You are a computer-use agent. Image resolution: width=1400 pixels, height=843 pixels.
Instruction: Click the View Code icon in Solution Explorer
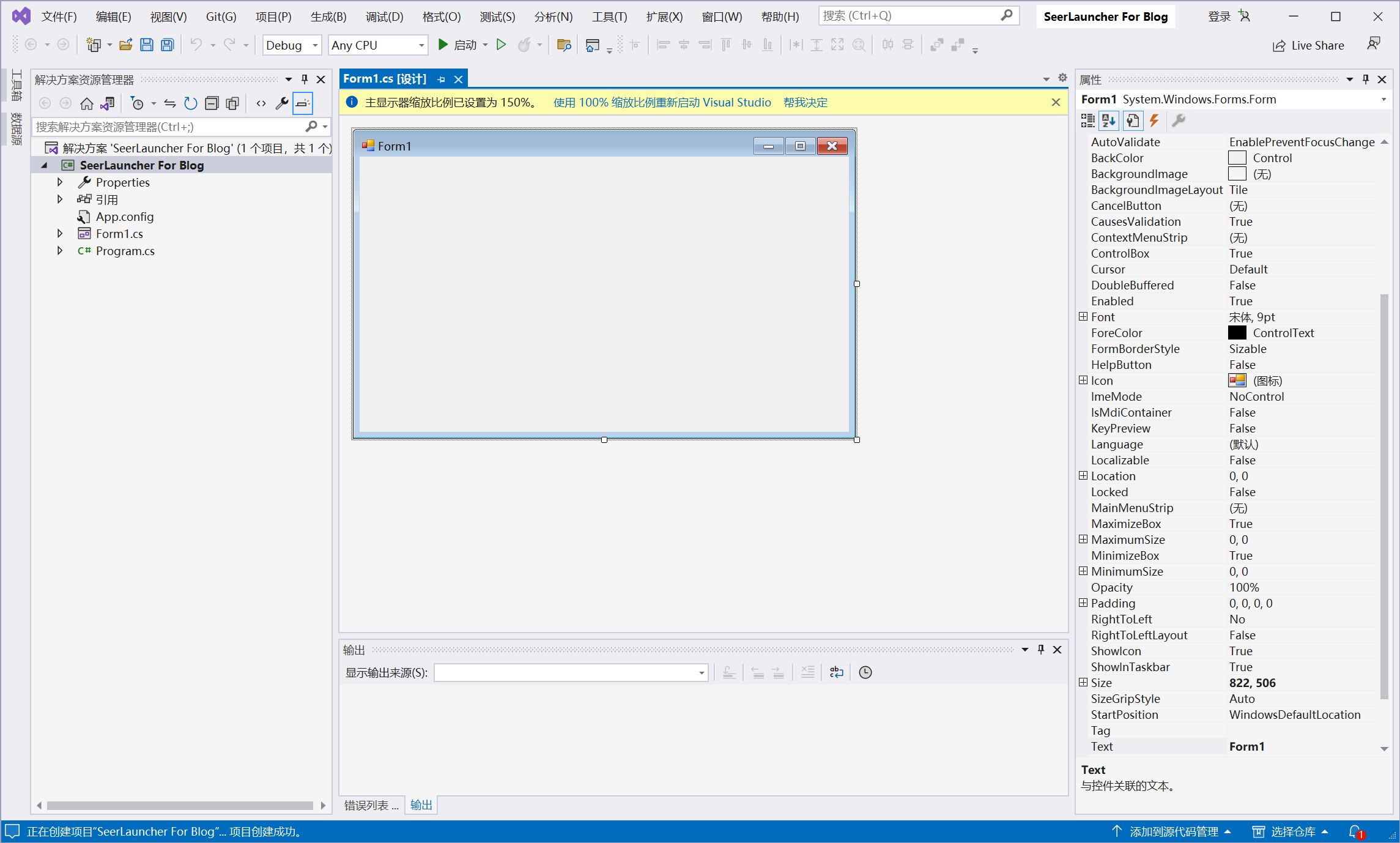click(x=261, y=103)
